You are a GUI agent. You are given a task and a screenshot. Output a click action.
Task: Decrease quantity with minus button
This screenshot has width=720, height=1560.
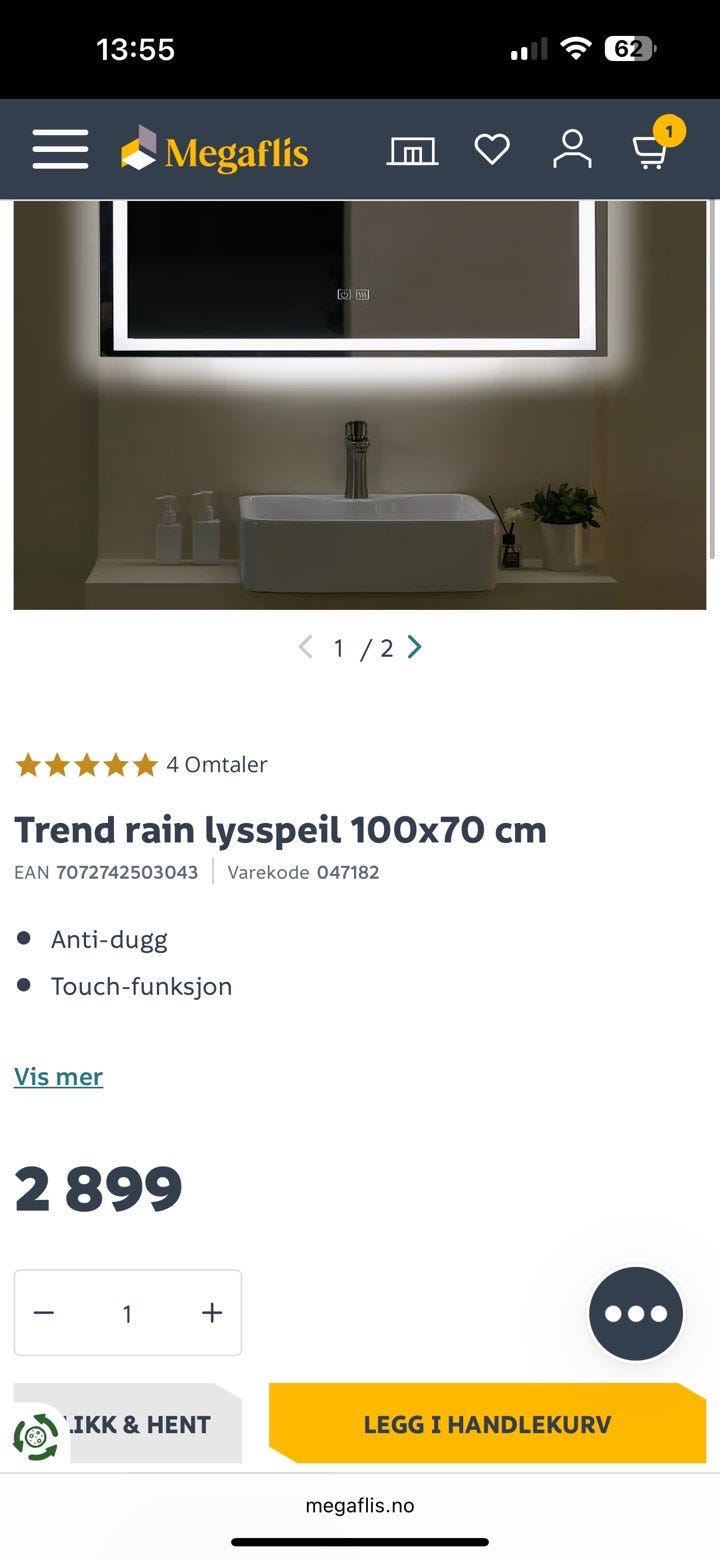(x=43, y=1313)
